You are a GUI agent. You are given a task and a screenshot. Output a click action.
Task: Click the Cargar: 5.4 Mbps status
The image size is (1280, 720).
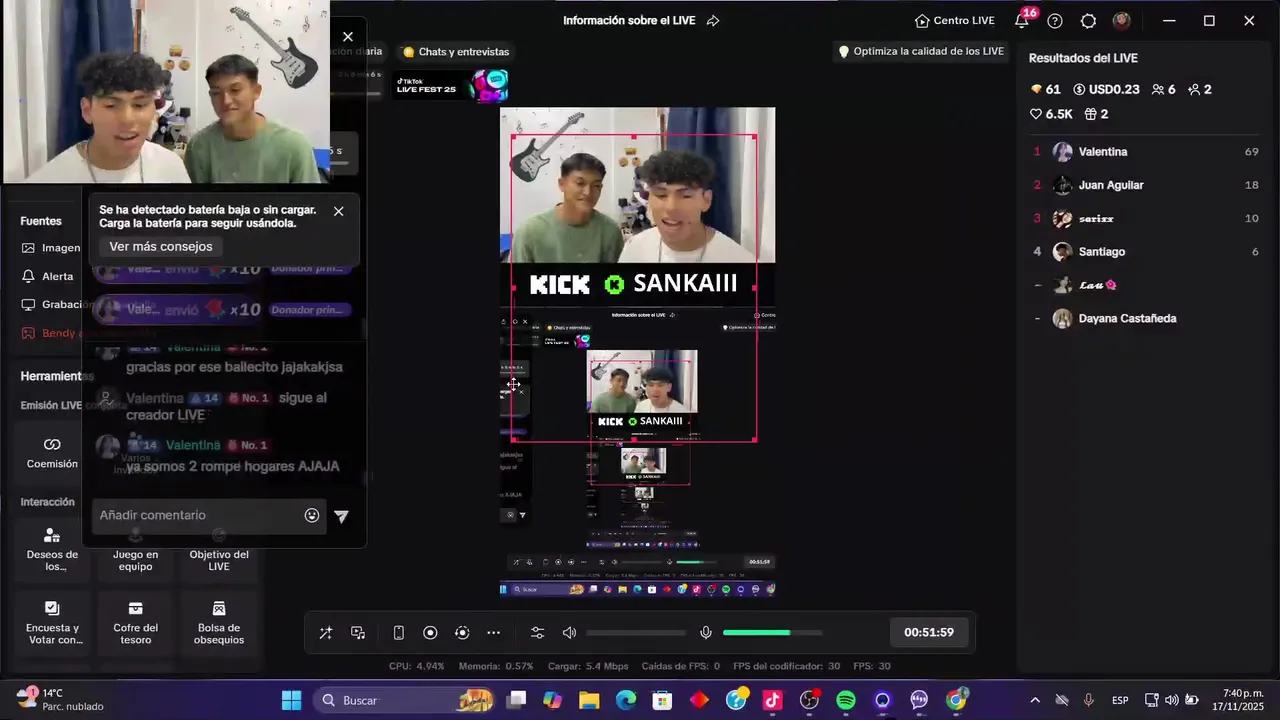(588, 666)
